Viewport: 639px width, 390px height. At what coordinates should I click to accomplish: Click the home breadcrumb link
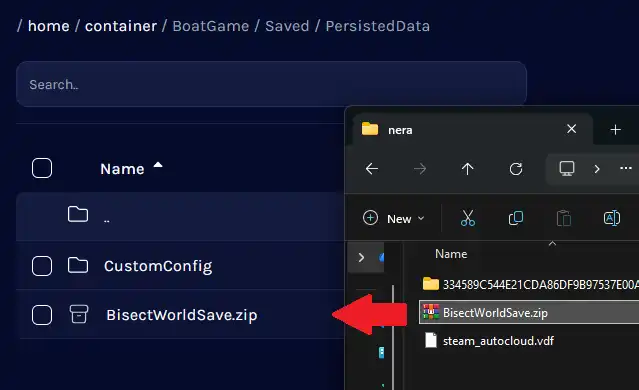[48, 26]
